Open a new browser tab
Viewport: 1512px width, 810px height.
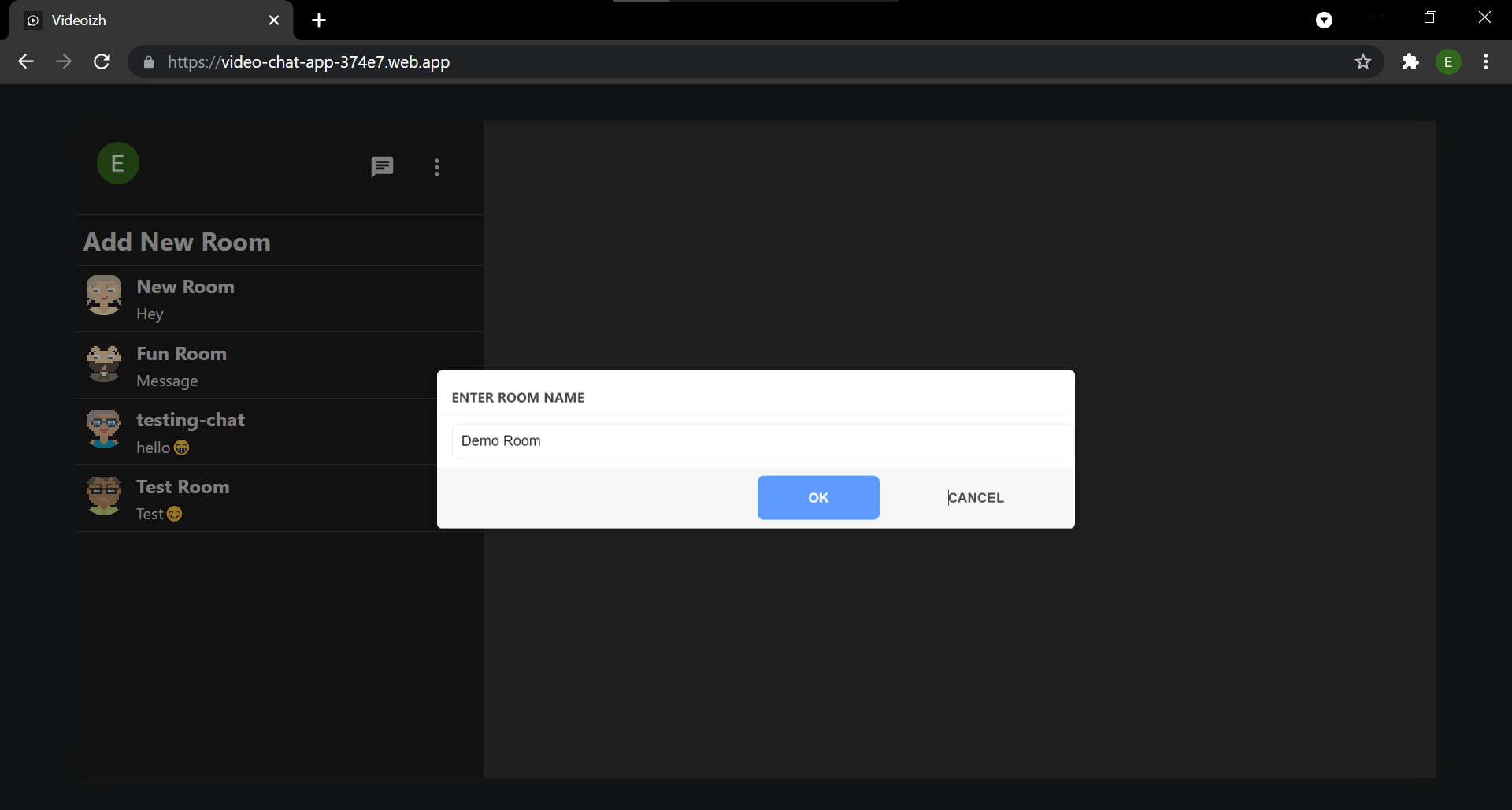[318, 20]
